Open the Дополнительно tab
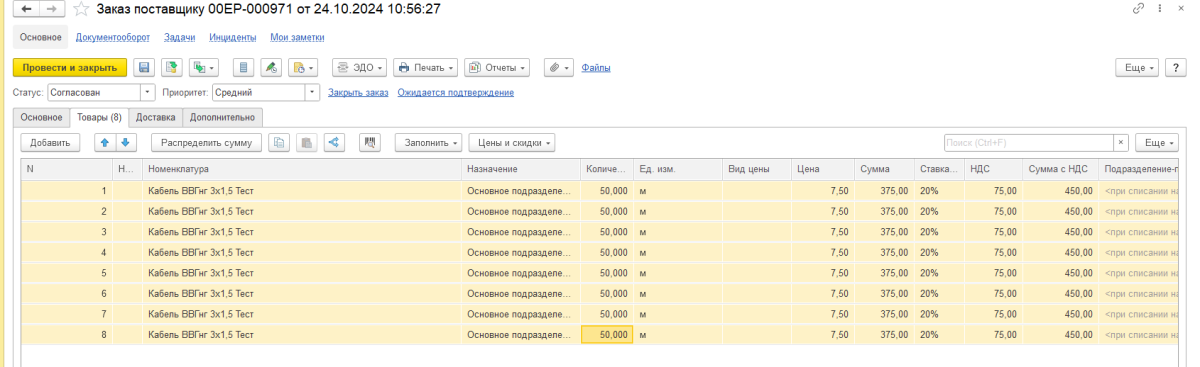1200x367 pixels. pyautogui.click(x=222, y=117)
